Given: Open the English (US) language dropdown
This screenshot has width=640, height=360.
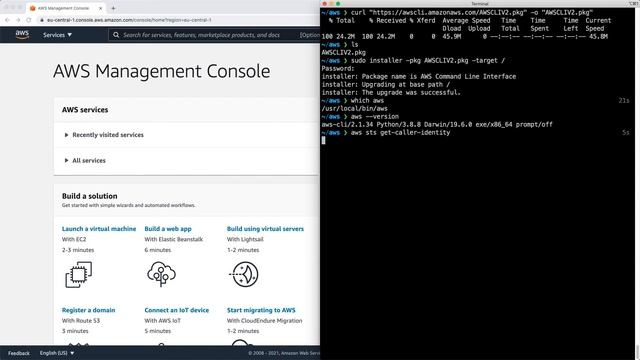Looking at the screenshot, I should pos(57,353).
